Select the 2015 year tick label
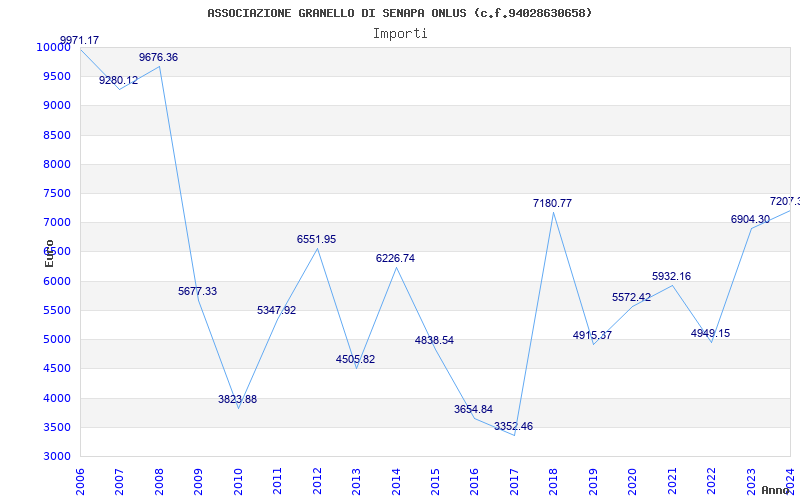This screenshot has height=500, width=800. [435, 482]
